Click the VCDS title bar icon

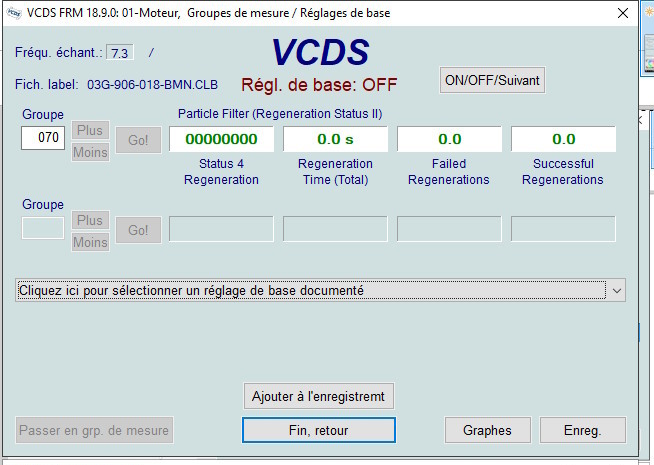14,13
